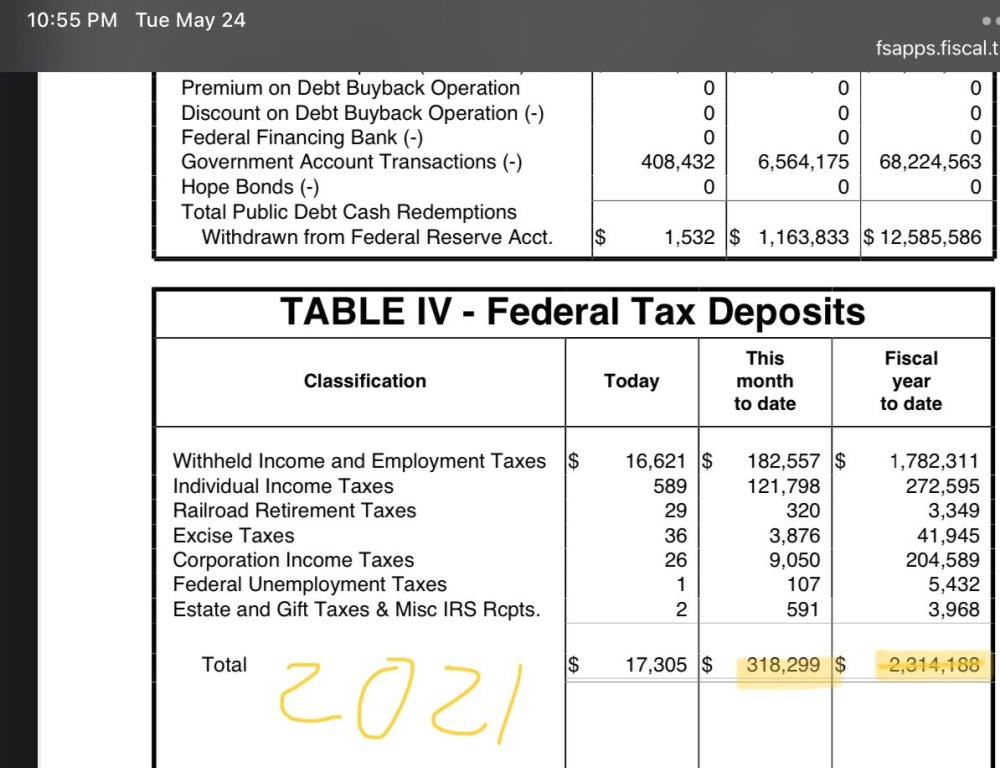Screen dimensions: 1000x768
Task: Select the This month to date header
Action: coord(765,381)
